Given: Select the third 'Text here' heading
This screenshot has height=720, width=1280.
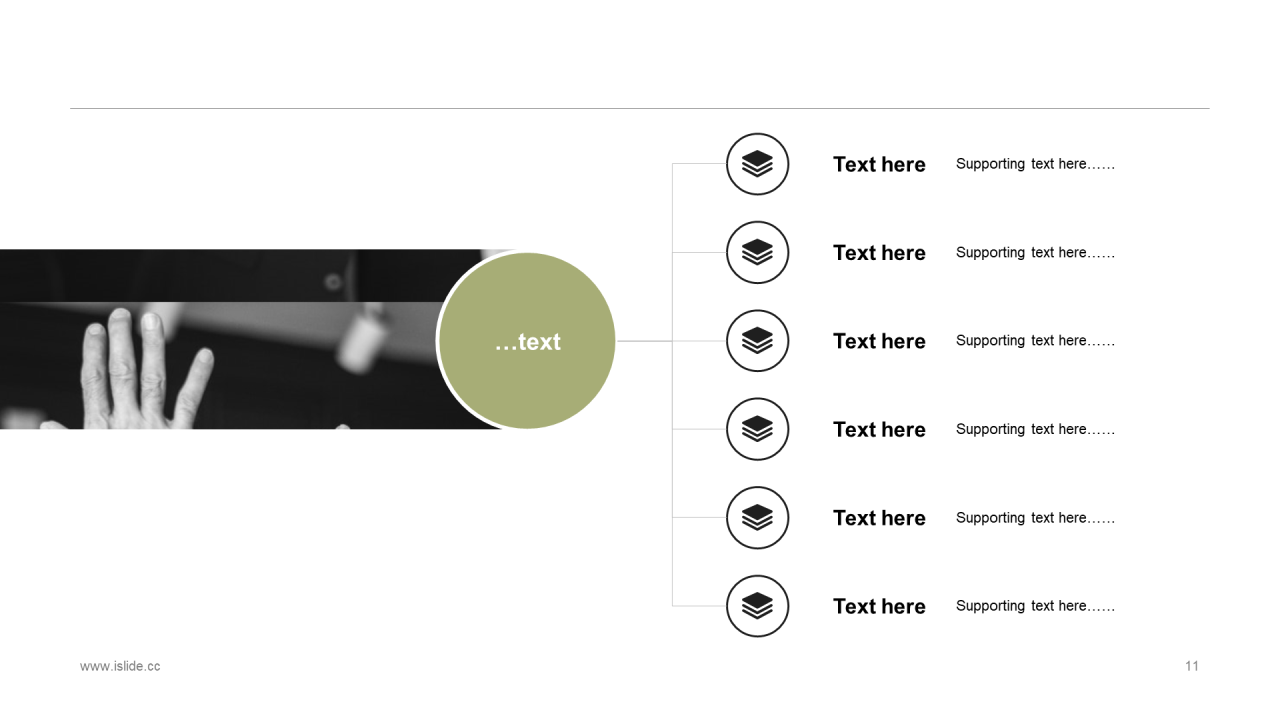Looking at the screenshot, I should click(x=879, y=341).
